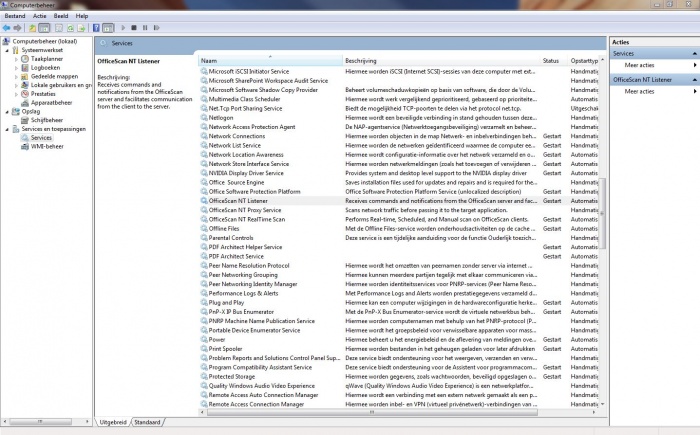Click gear icon of Power service
Viewport: 700px width, 435px height.
[204, 339]
